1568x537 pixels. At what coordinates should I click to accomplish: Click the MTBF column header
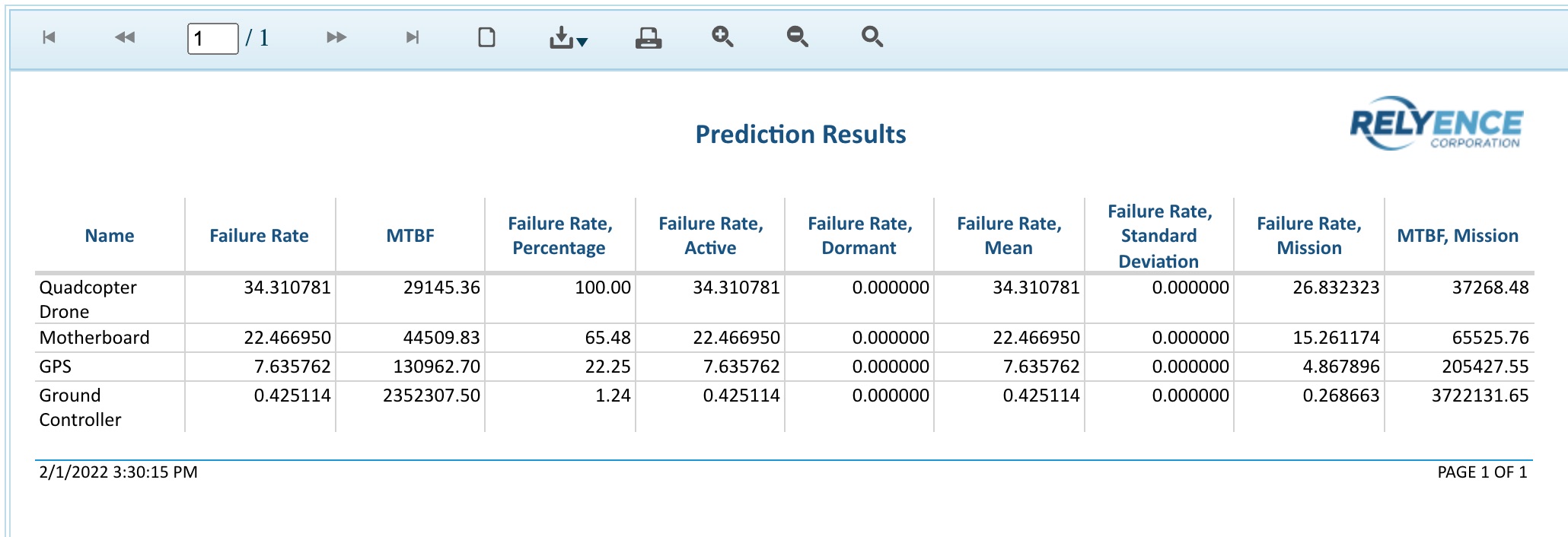click(409, 236)
